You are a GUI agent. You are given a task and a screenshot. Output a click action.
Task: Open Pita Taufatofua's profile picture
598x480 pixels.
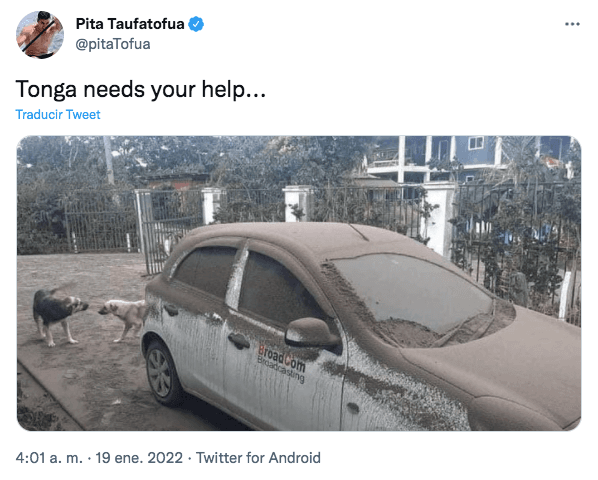click(x=40, y=34)
